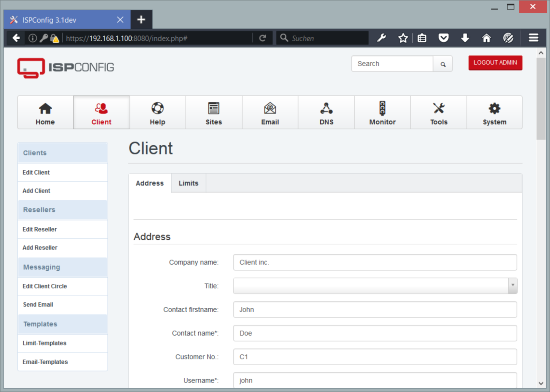
Task: Open browser developer wrench tool
Action: [382, 38]
